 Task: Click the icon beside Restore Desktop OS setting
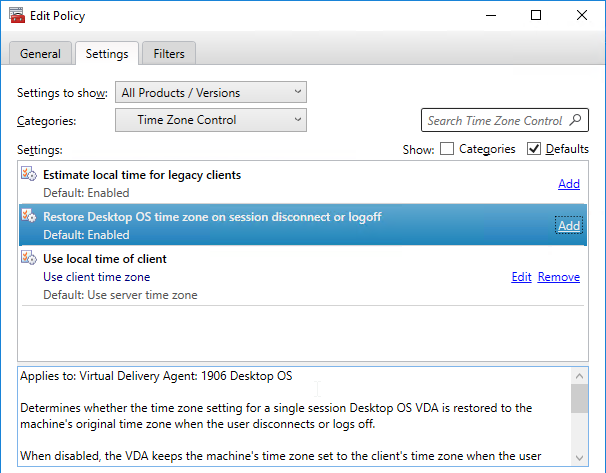[29, 216]
